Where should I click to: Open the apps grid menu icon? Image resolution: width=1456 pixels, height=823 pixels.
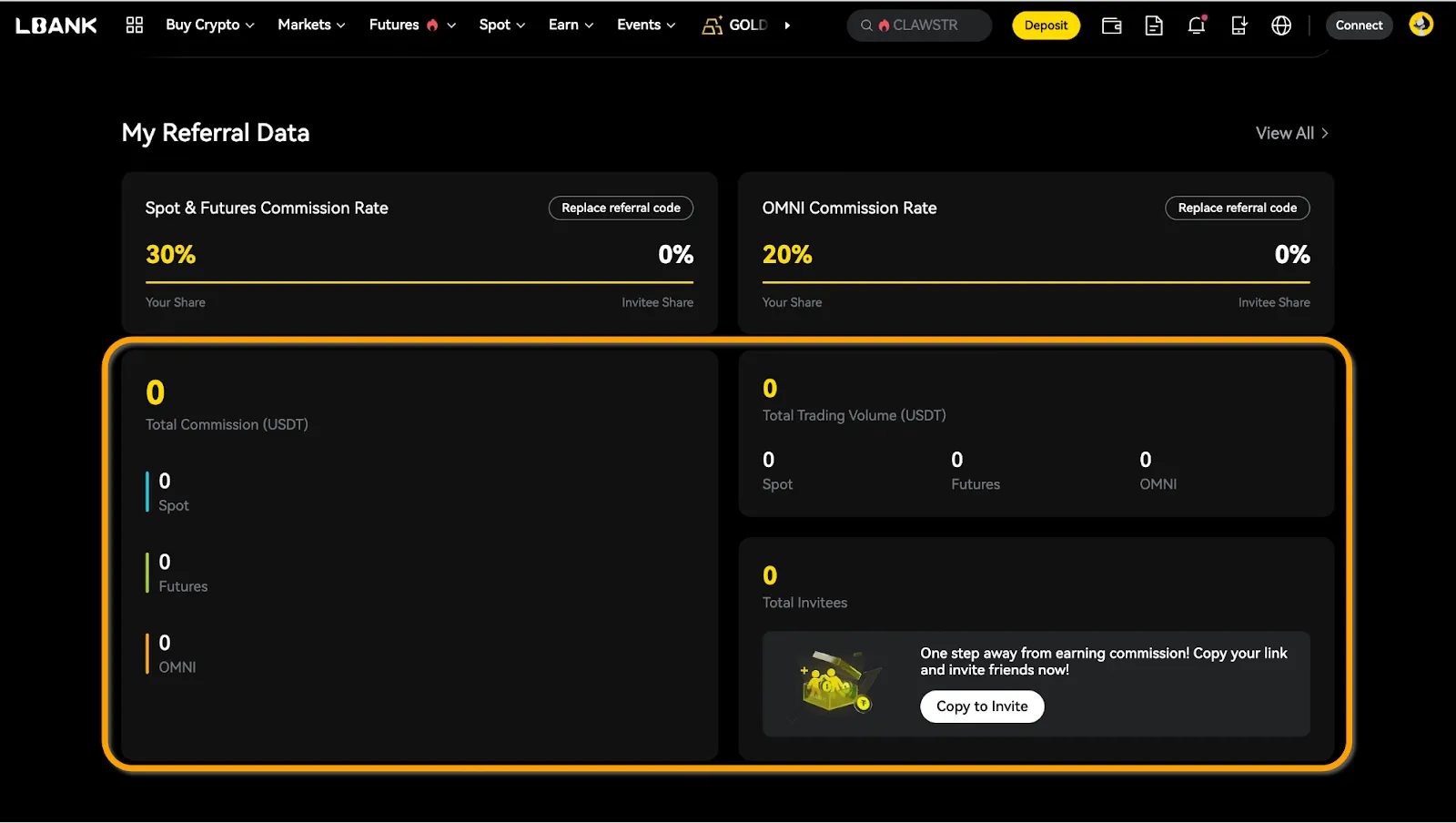135,25
